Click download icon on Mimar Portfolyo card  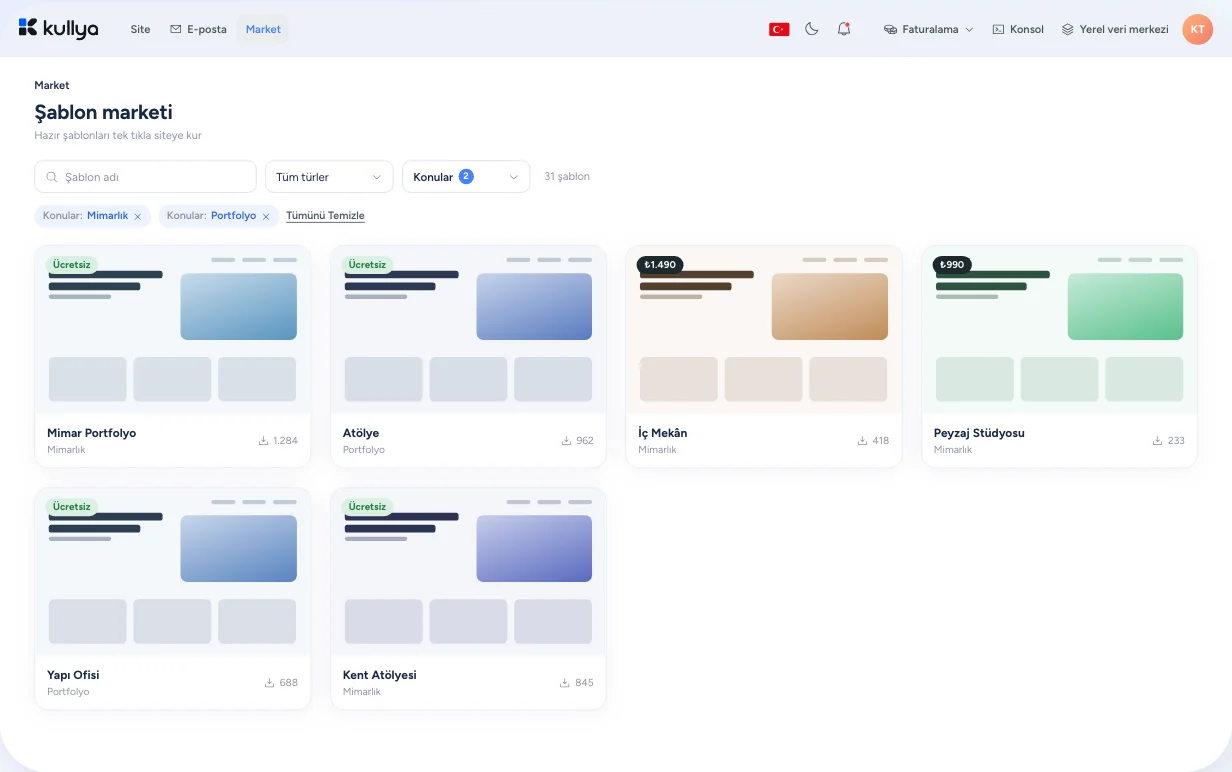(264, 440)
